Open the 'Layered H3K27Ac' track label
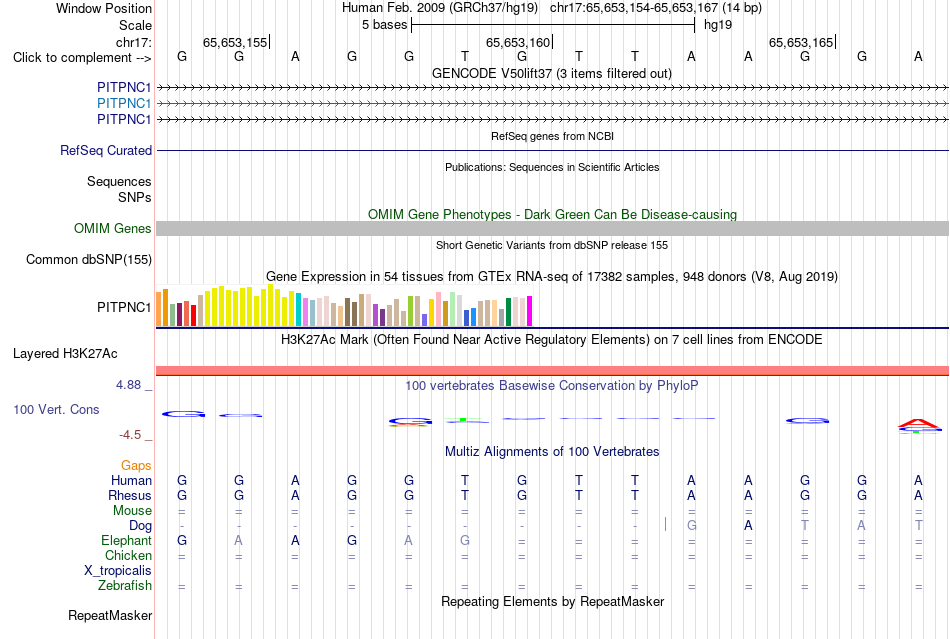Screen dimensions: 950x639 [x=65, y=354]
